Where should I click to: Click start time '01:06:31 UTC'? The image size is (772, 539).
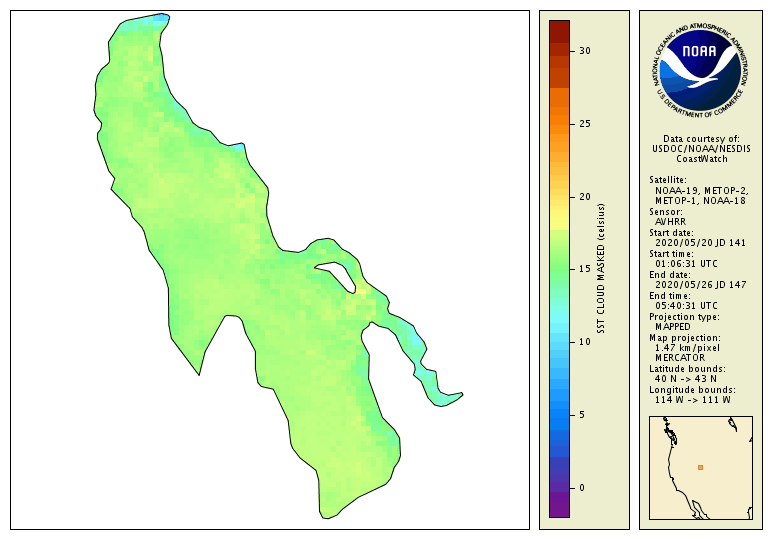pos(686,264)
